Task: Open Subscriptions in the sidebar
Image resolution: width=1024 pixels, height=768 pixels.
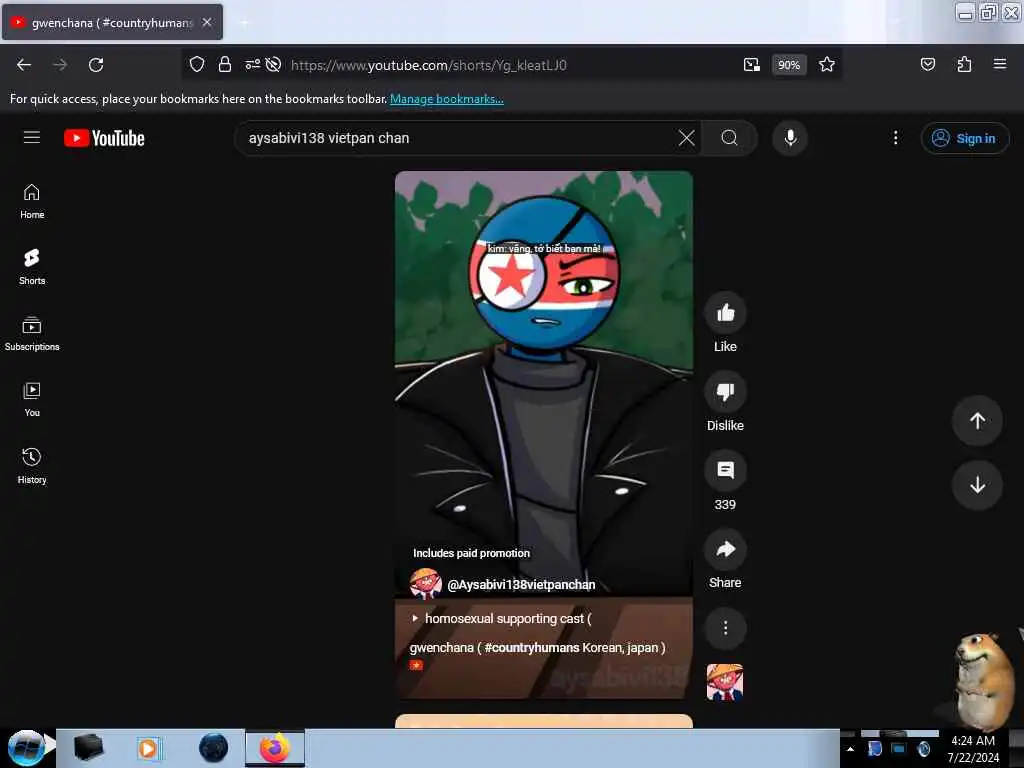Action: click(x=32, y=334)
